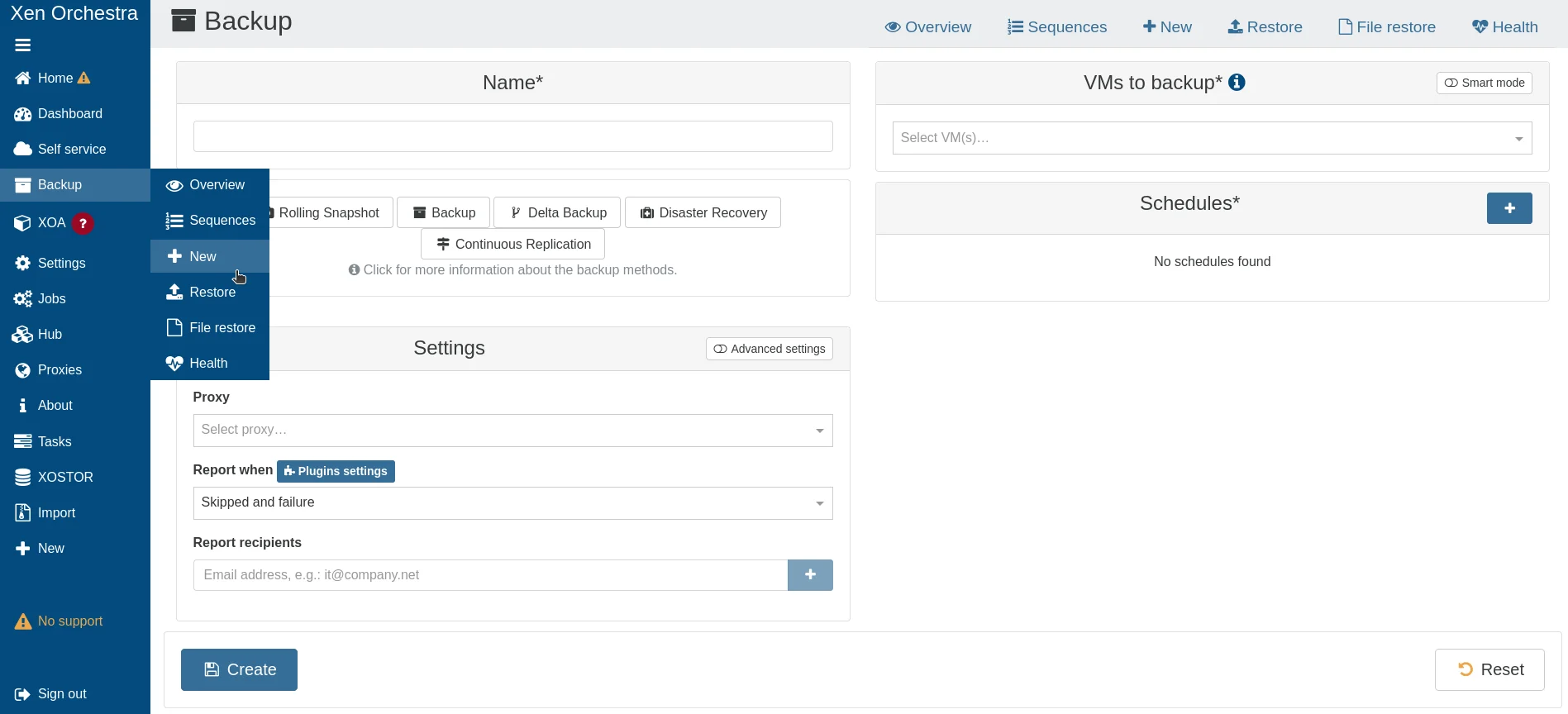Toggle the hamburger menu icon in sidebar
1568x714 pixels.
tap(22, 45)
